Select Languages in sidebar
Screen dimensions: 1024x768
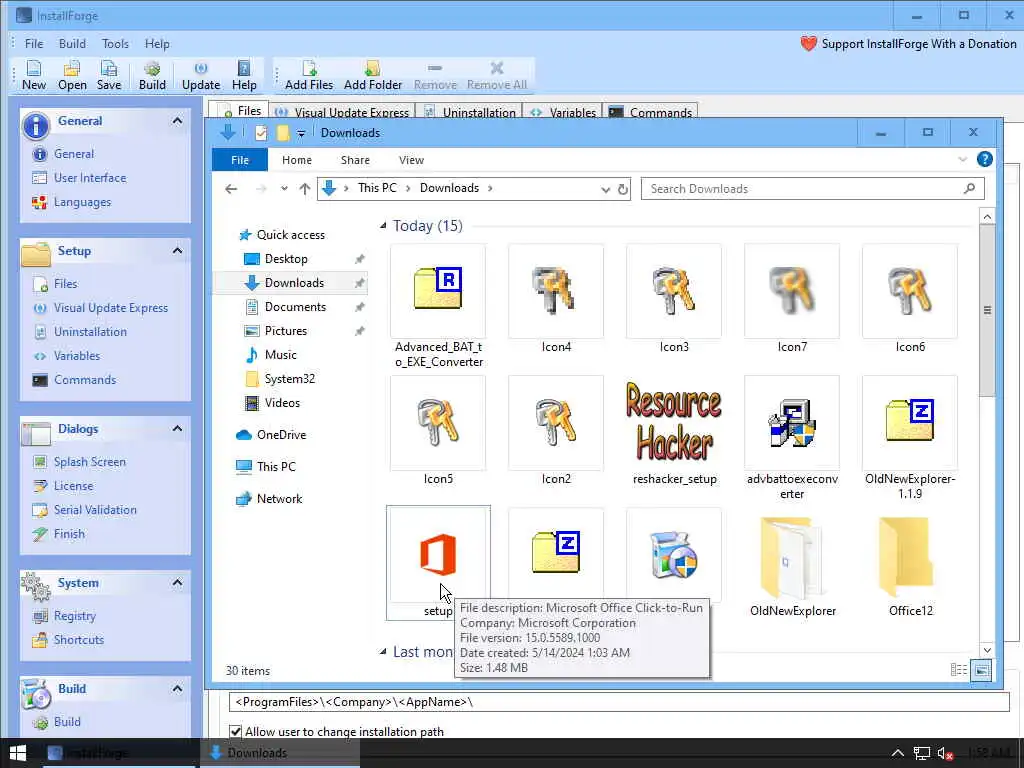click(x=82, y=202)
